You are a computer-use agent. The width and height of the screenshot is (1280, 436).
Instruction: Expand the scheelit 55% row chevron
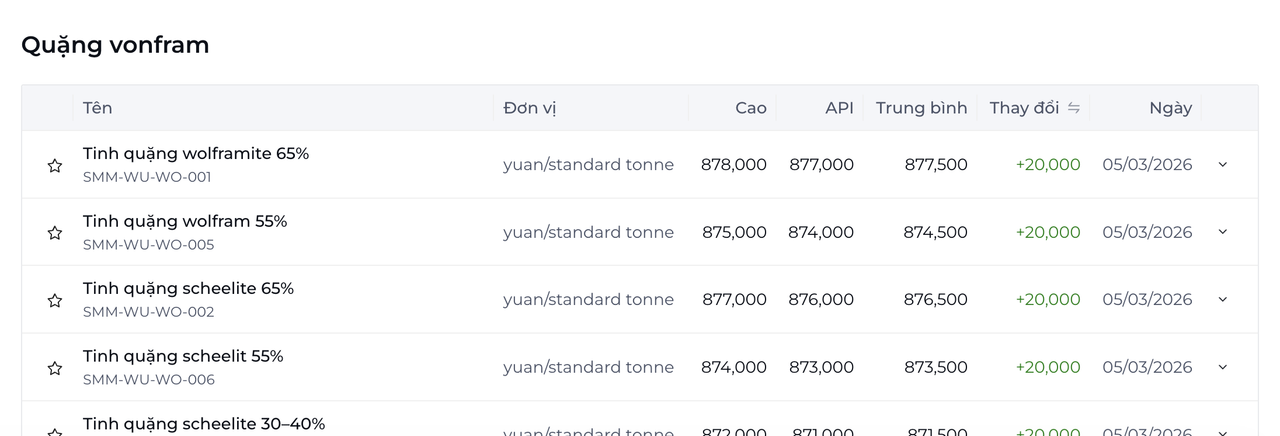1222,367
